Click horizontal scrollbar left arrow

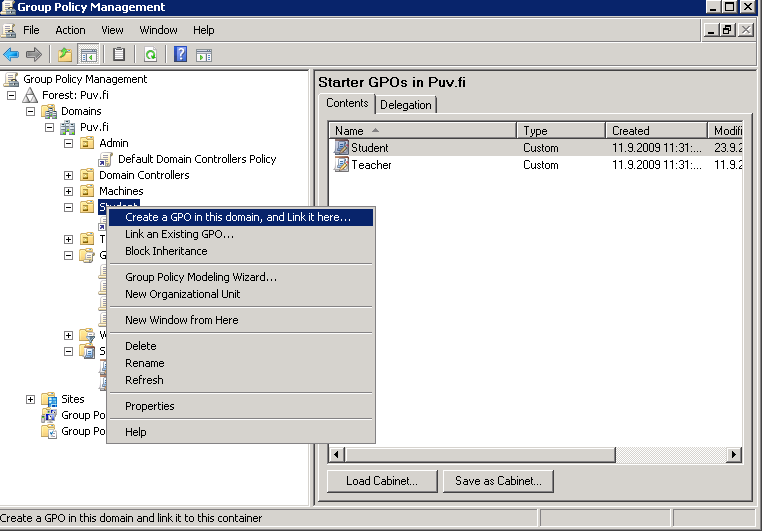point(336,455)
